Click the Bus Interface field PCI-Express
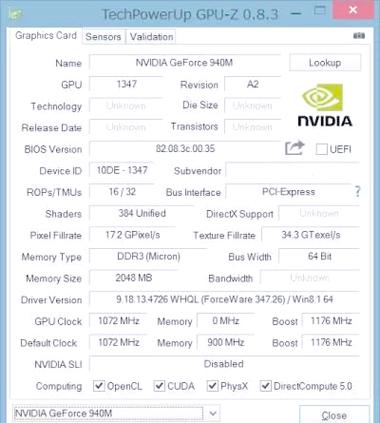380x423 pixels. (x=289, y=192)
